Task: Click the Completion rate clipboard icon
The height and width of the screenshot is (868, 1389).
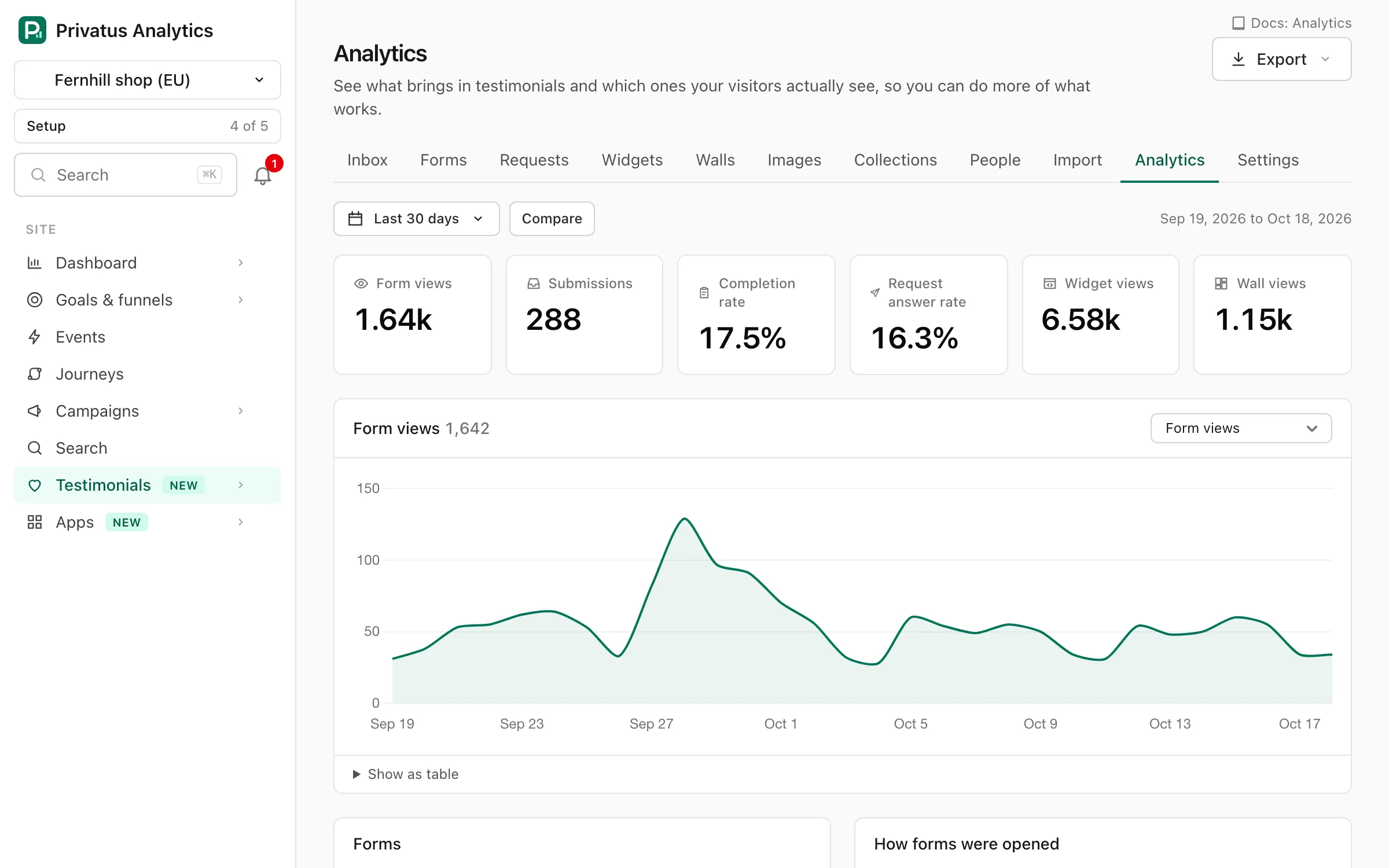Action: 704,293
